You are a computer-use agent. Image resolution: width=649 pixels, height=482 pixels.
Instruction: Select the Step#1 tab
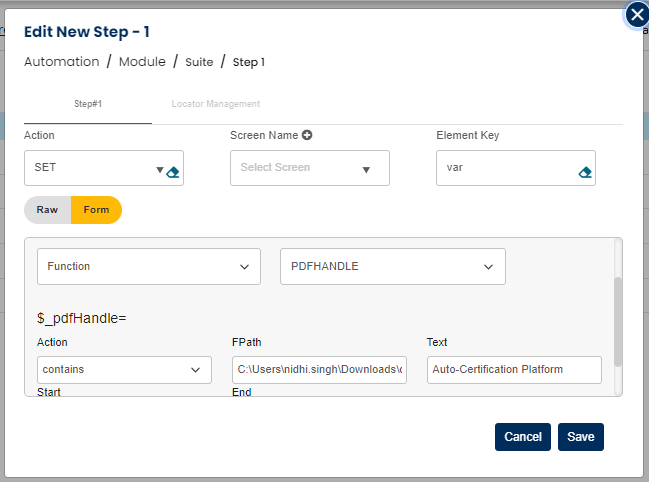88,104
